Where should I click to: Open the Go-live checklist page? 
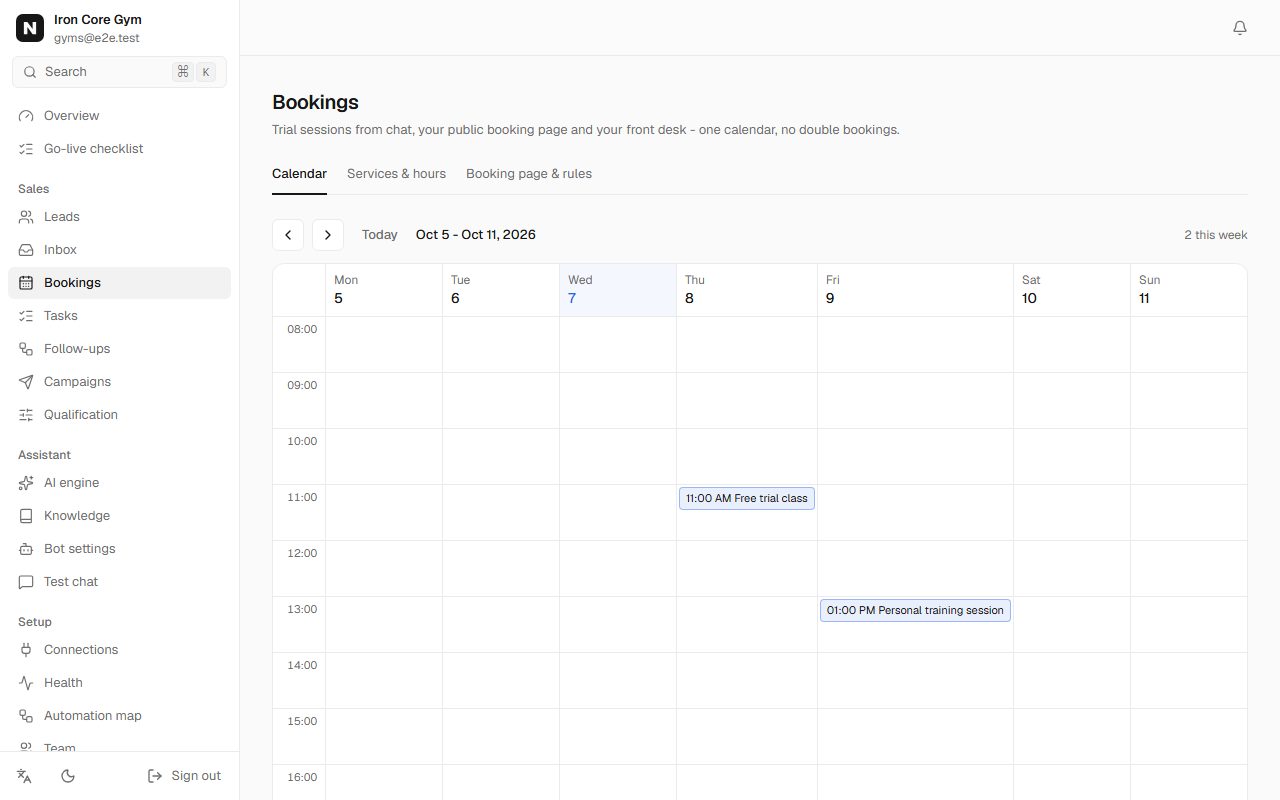point(119,149)
